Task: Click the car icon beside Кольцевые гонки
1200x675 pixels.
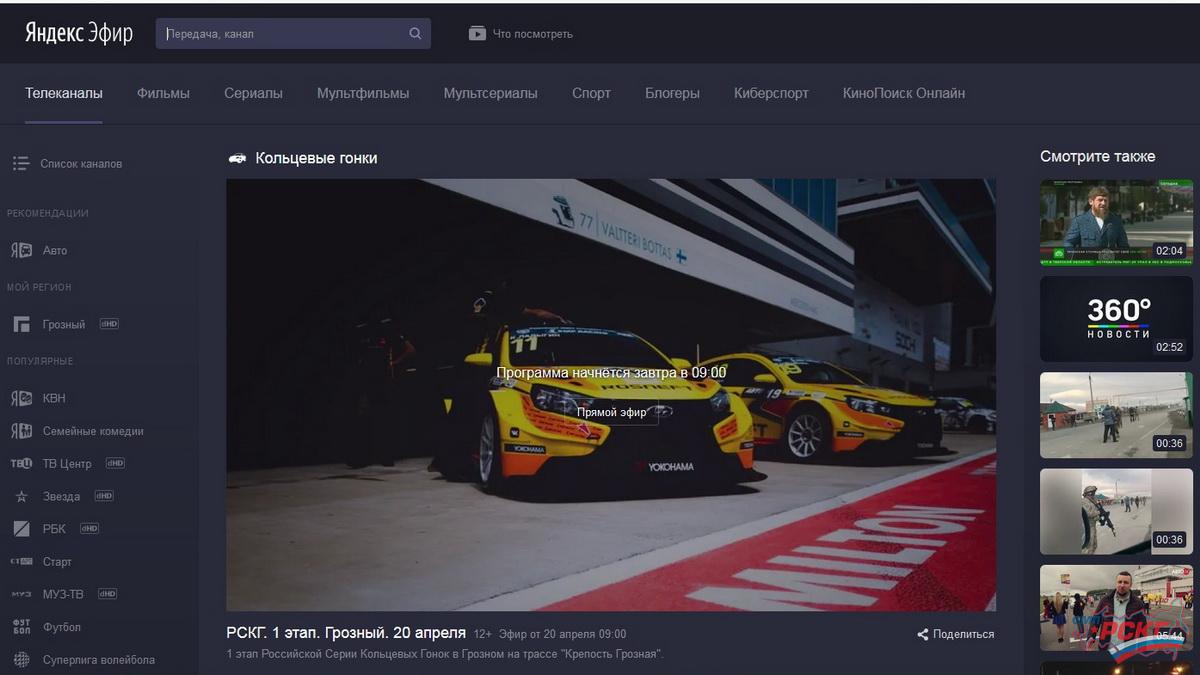Action: pyautogui.click(x=237, y=158)
